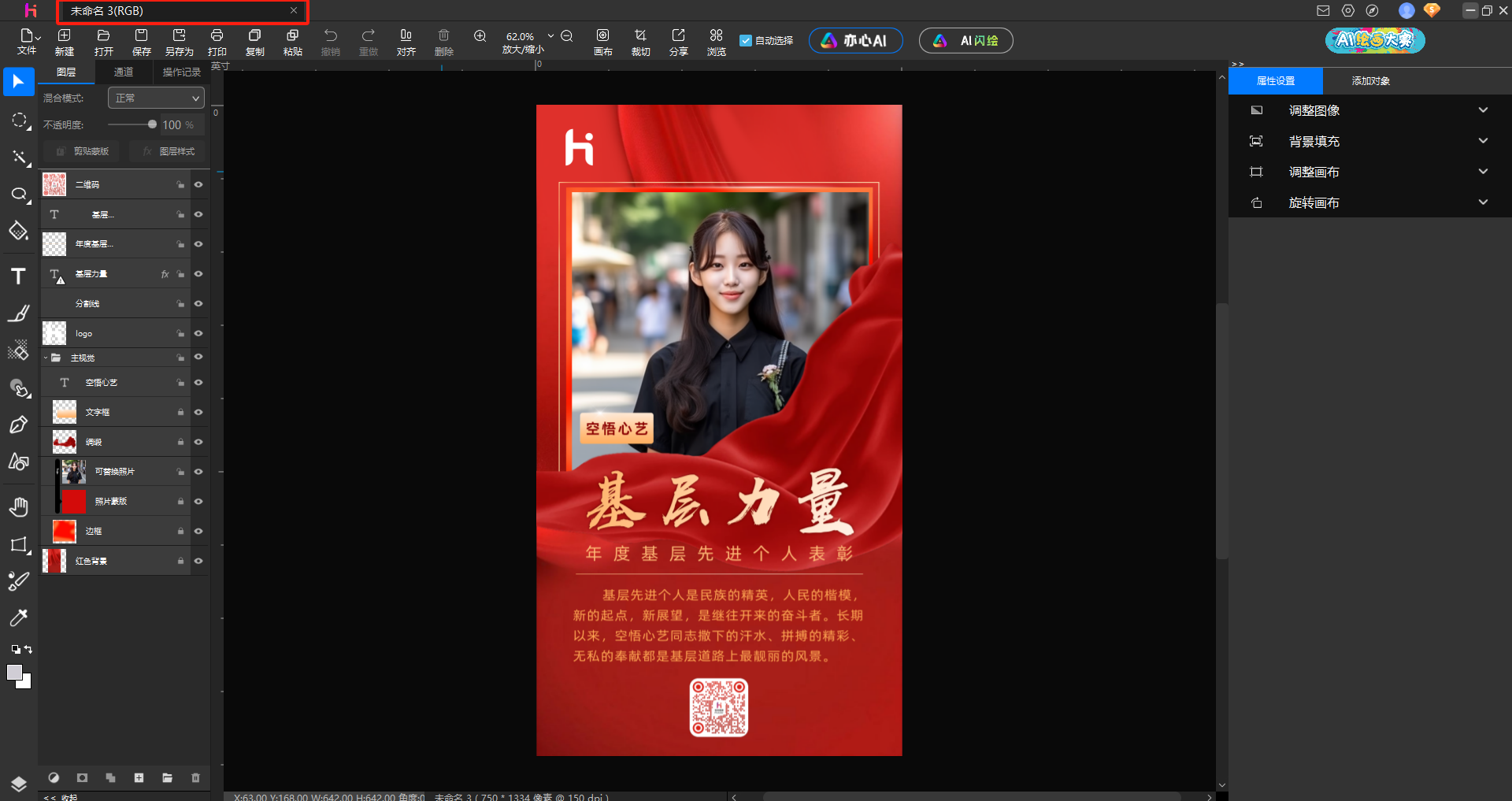This screenshot has width=1512, height=801.
Task: Enable the 自动选择 checkbox
Action: tap(746, 40)
